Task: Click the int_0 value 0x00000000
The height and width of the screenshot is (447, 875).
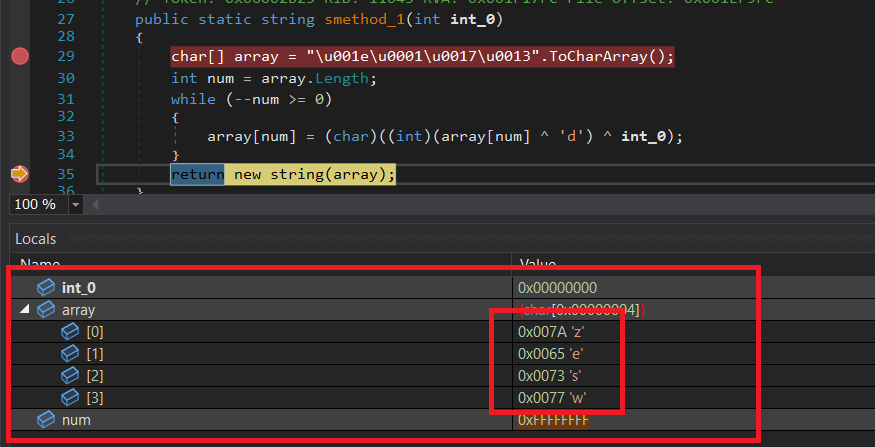Action: (x=557, y=288)
